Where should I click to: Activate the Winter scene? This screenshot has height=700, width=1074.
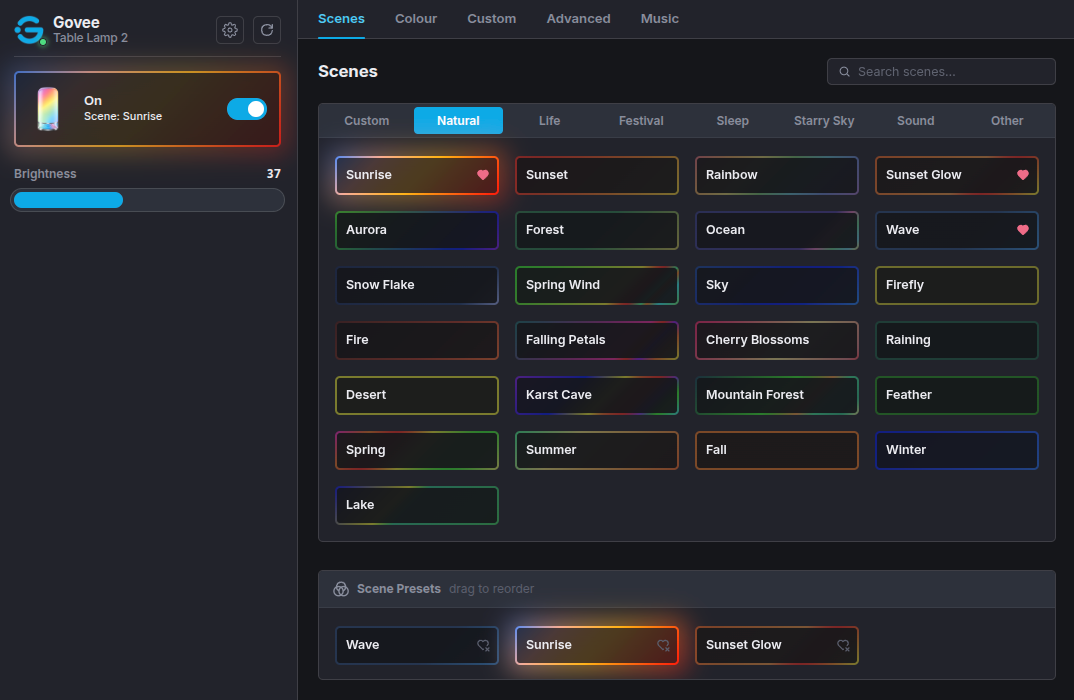click(x=957, y=450)
